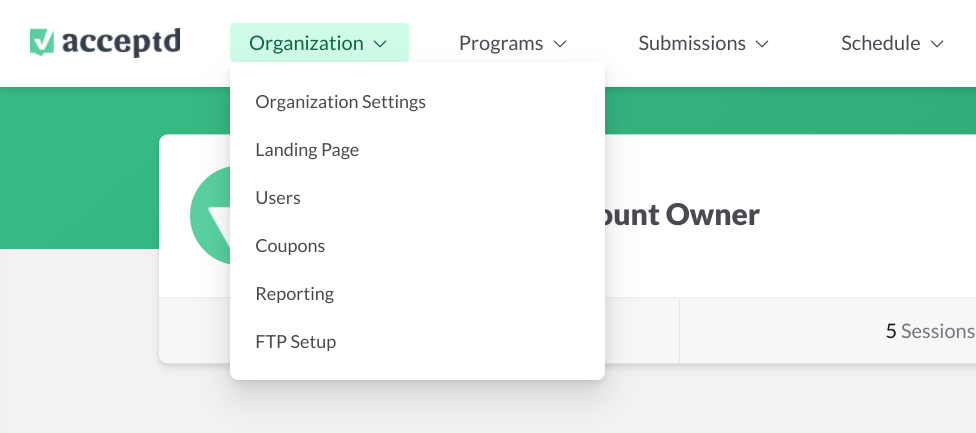Select FTP Setup menu item
This screenshot has height=433, width=976.
pyautogui.click(x=296, y=342)
